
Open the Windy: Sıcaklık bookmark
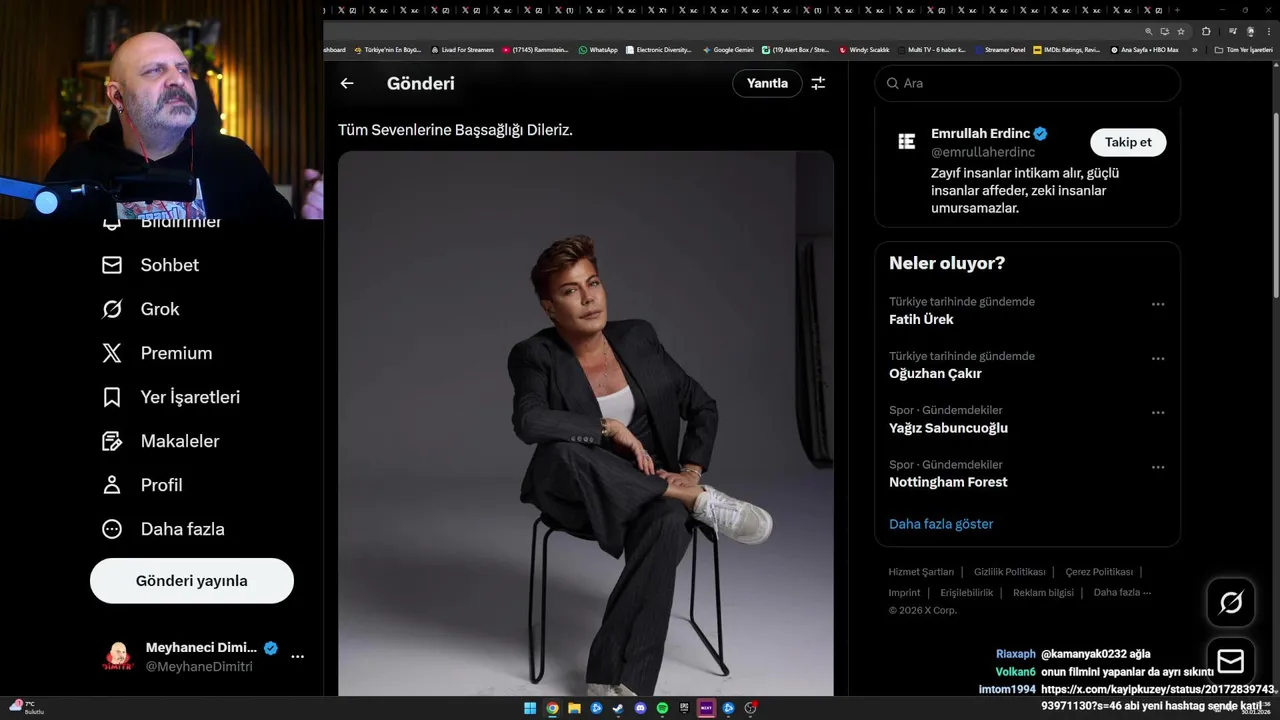click(x=865, y=49)
